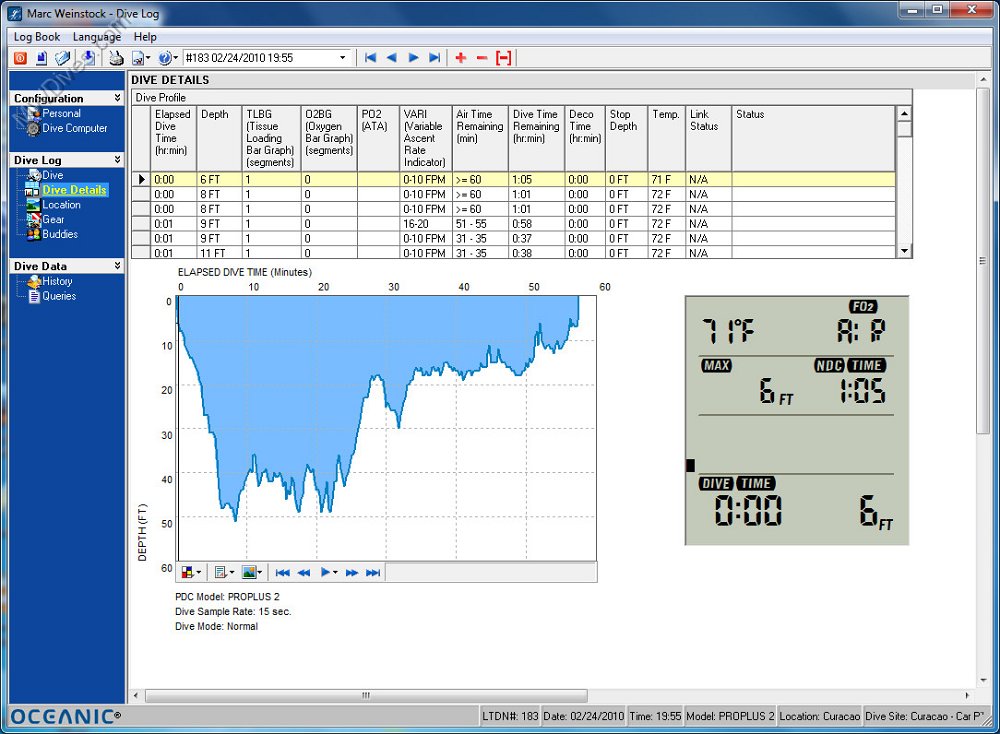This screenshot has width=1000, height=734.
Task: Click 'LTDN#: 183' in the status bar
Action: (510, 716)
